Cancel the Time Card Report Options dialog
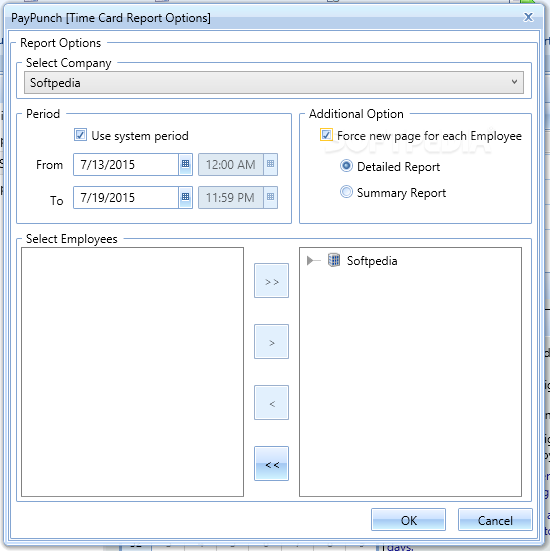 pyautogui.click(x=495, y=520)
